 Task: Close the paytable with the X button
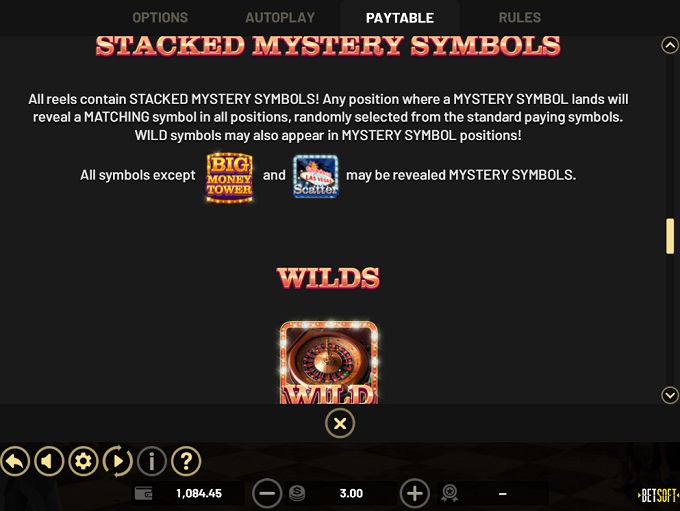pyautogui.click(x=340, y=423)
